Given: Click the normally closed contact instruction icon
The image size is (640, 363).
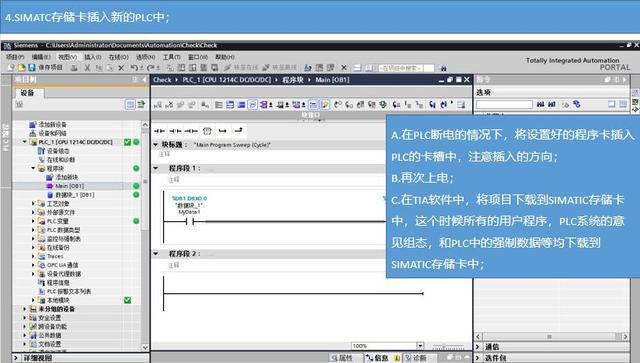Looking at the screenshot, I should pyautogui.click(x=175, y=131).
